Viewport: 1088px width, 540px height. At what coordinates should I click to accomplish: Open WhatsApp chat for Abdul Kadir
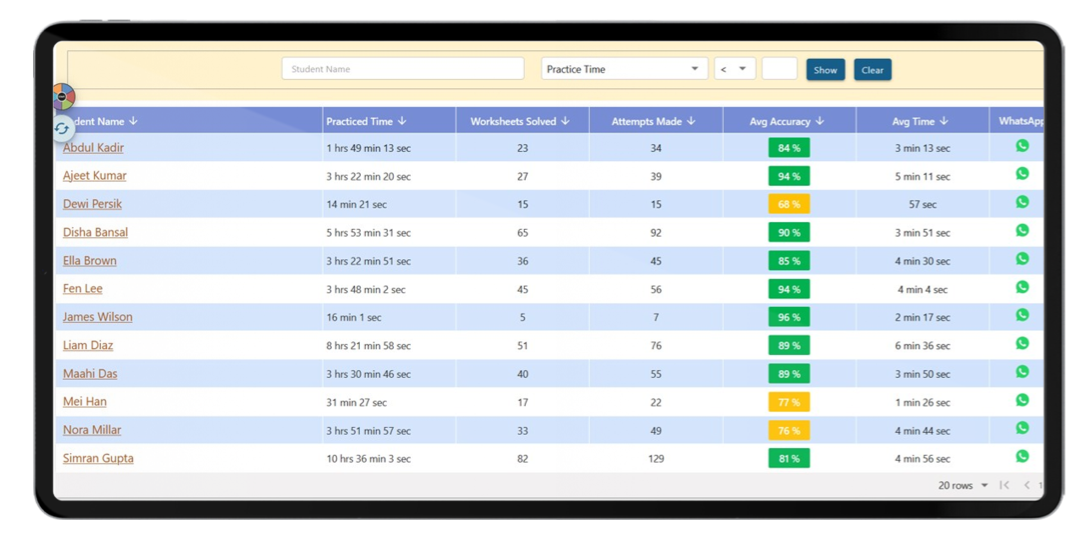[x=1021, y=146]
